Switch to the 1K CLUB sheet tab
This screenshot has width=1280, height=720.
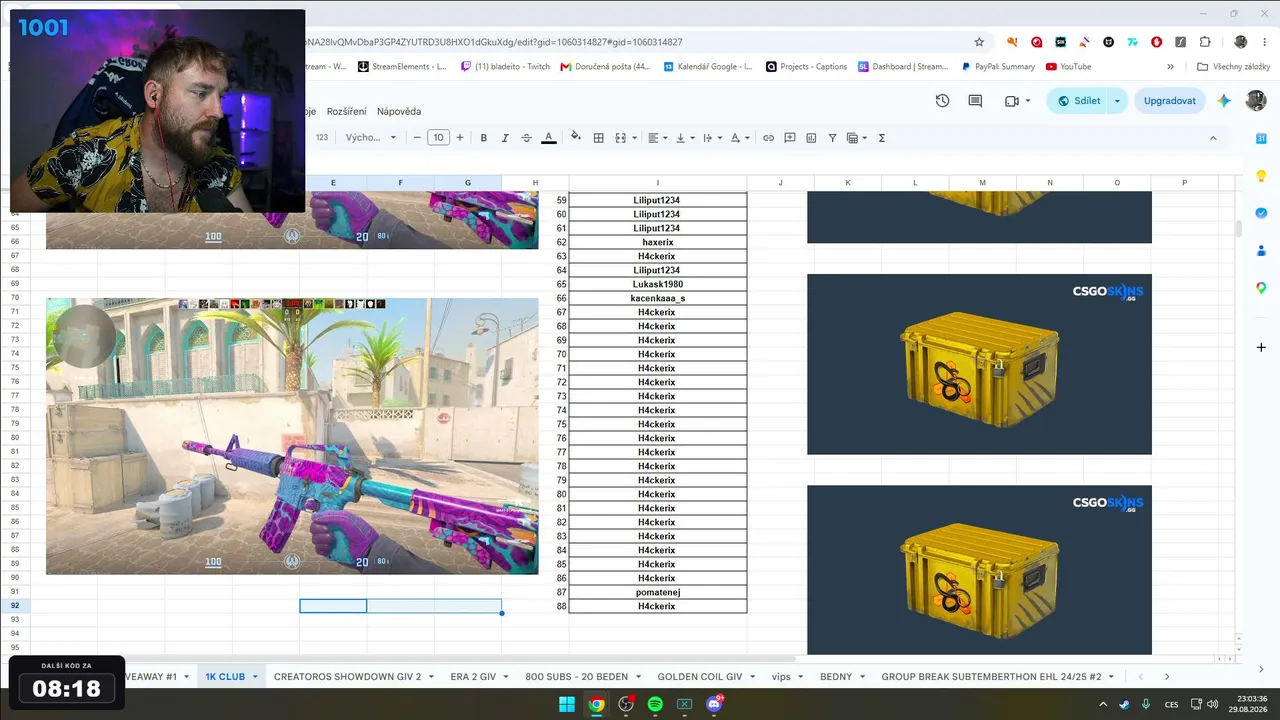pyautogui.click(x=231, y=677)
